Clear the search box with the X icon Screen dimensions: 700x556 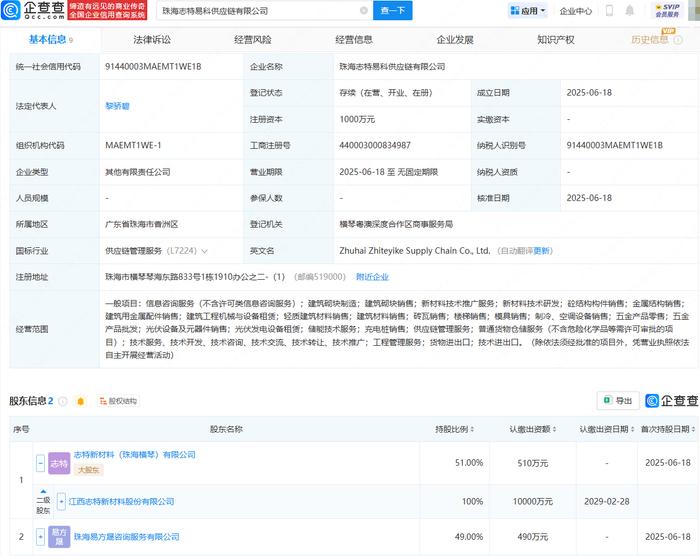coord(364,10)
